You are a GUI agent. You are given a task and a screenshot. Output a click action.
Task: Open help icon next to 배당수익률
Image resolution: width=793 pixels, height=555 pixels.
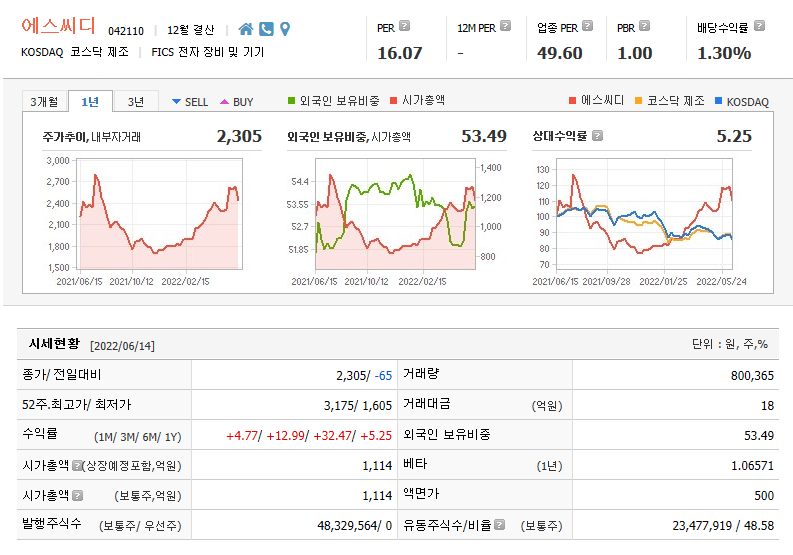759,26
